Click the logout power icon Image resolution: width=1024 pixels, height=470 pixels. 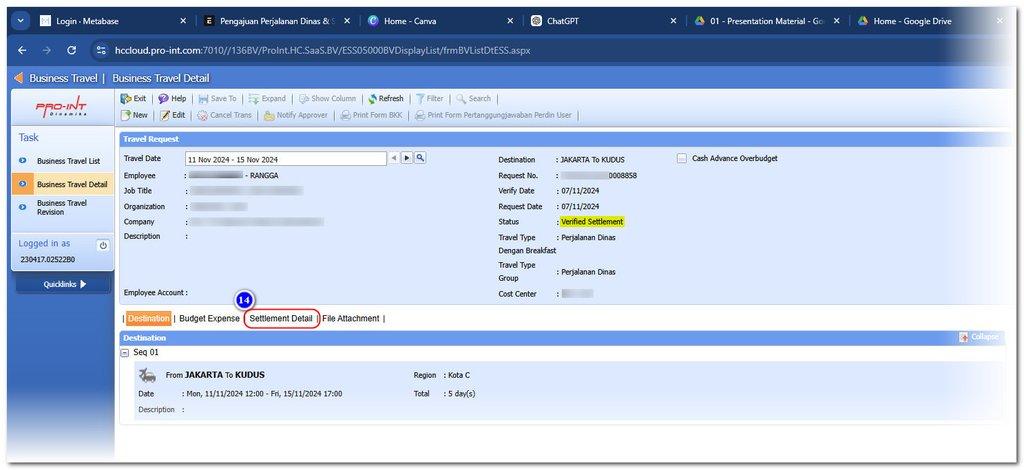(103, 246)
